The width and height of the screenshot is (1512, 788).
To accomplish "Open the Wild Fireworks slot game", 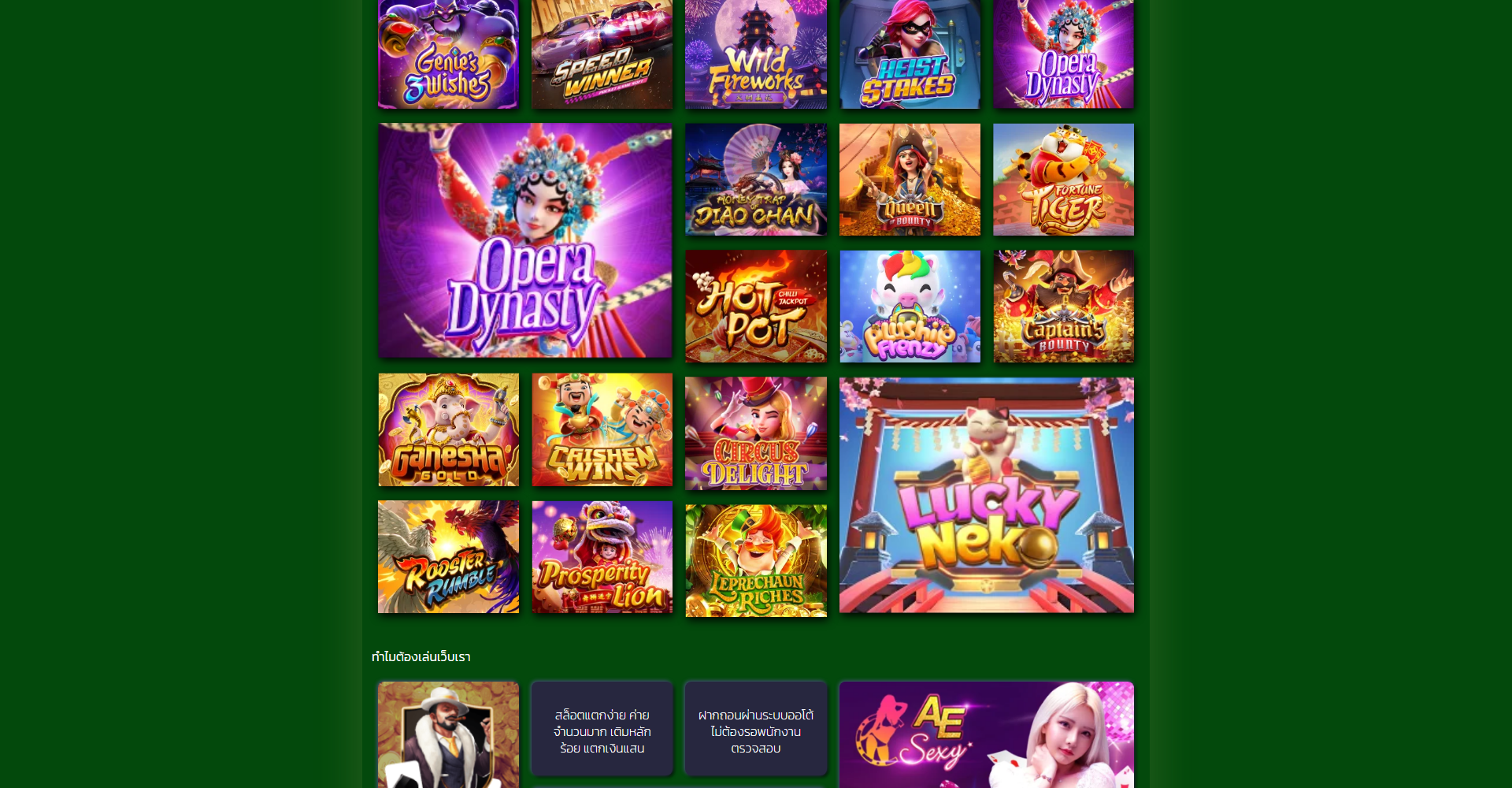I will click(756, 54).
